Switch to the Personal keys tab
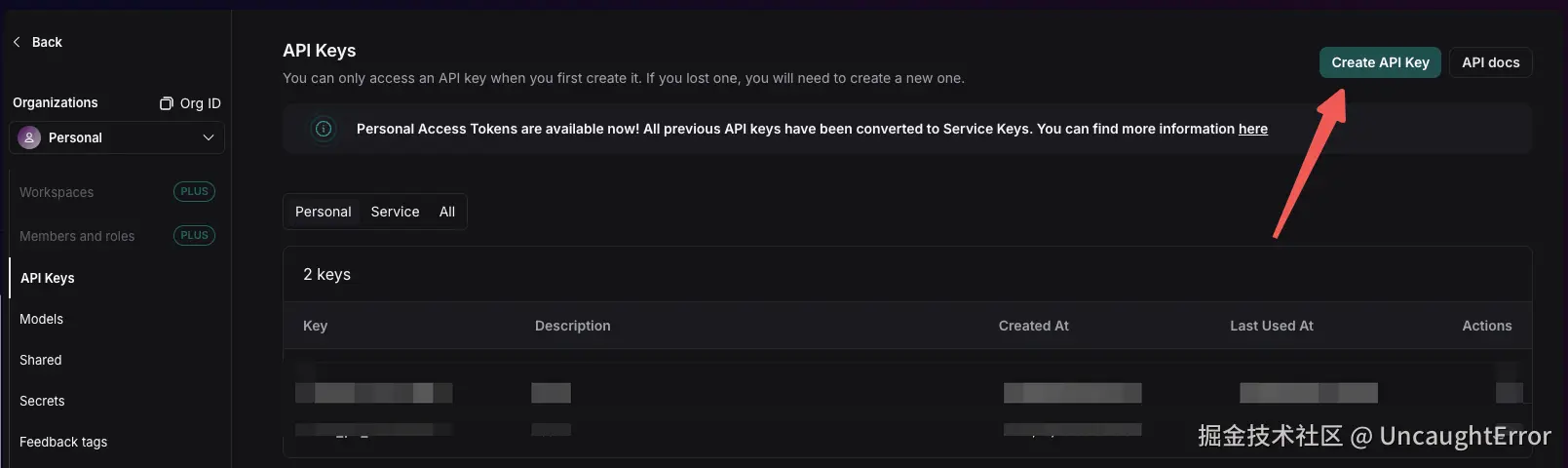Viewport: 1568px width, 468px height. coord(323,212)
